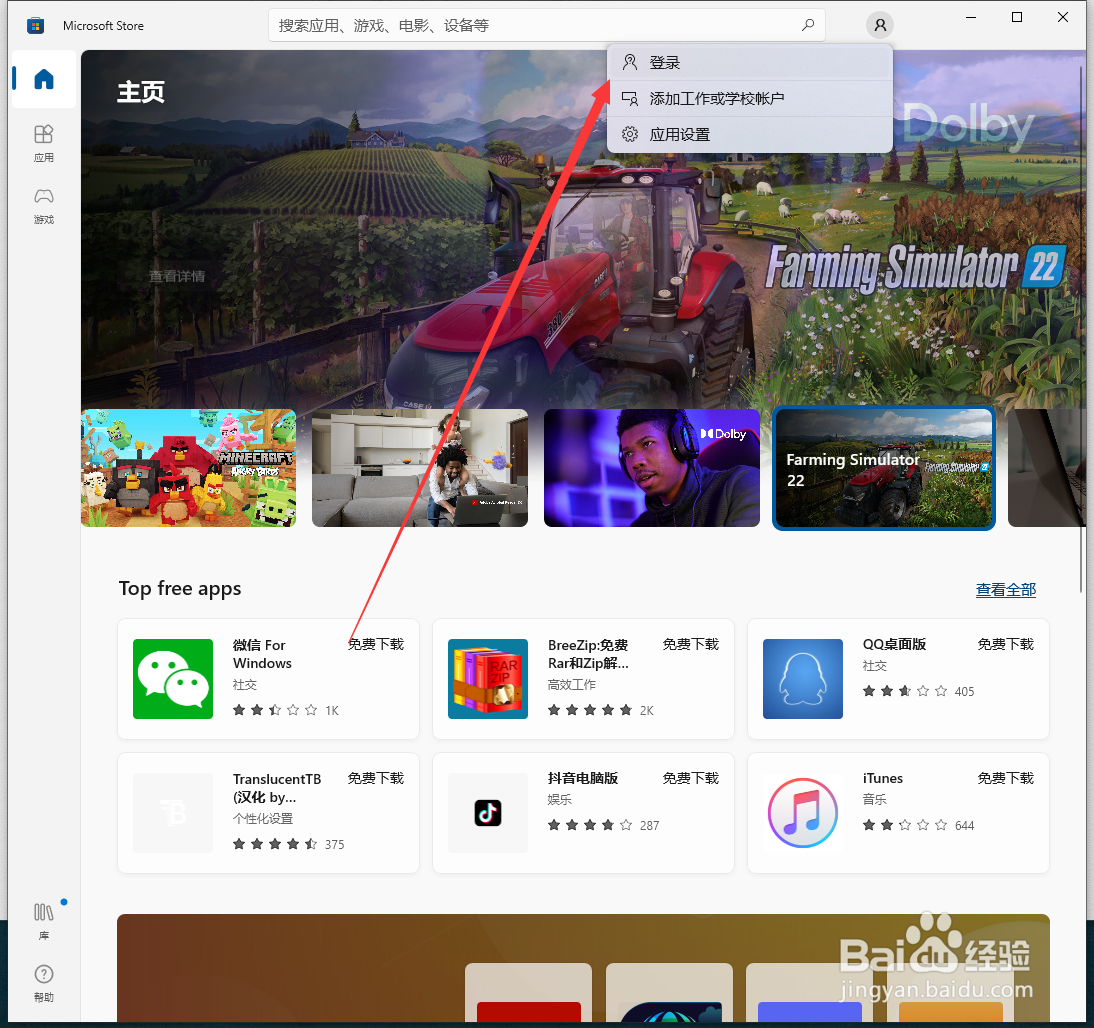This screenshot has height=1028, width=1094.
Task: Click the TranslucentTB (汉化 by... title
Action: click(277, 788)
